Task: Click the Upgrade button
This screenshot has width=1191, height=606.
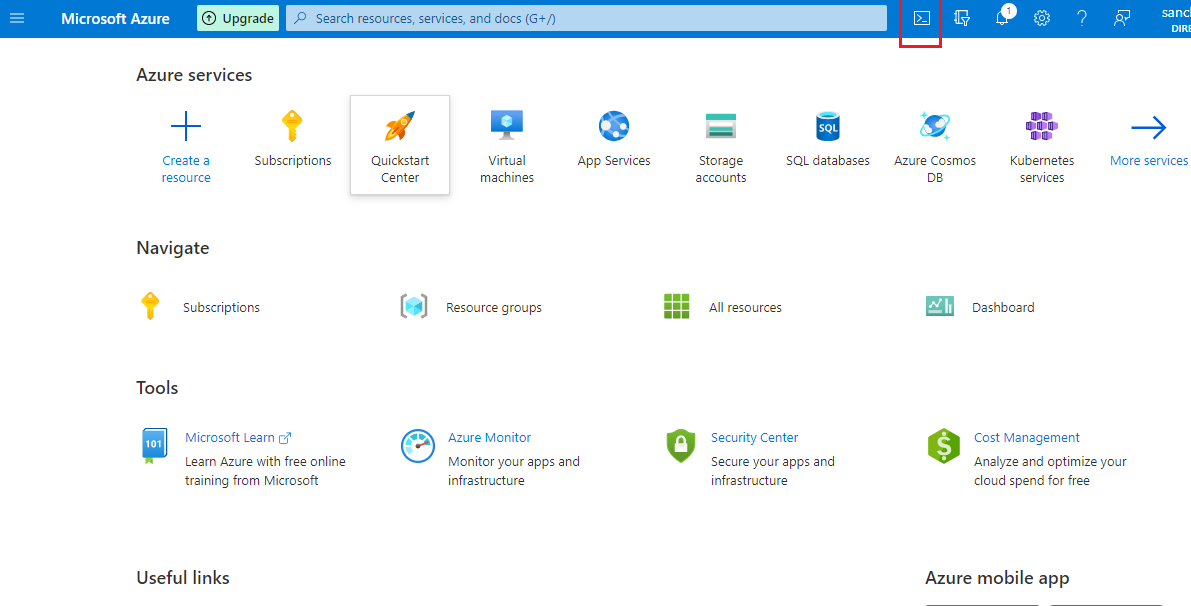Action: (x=238, y=18)
